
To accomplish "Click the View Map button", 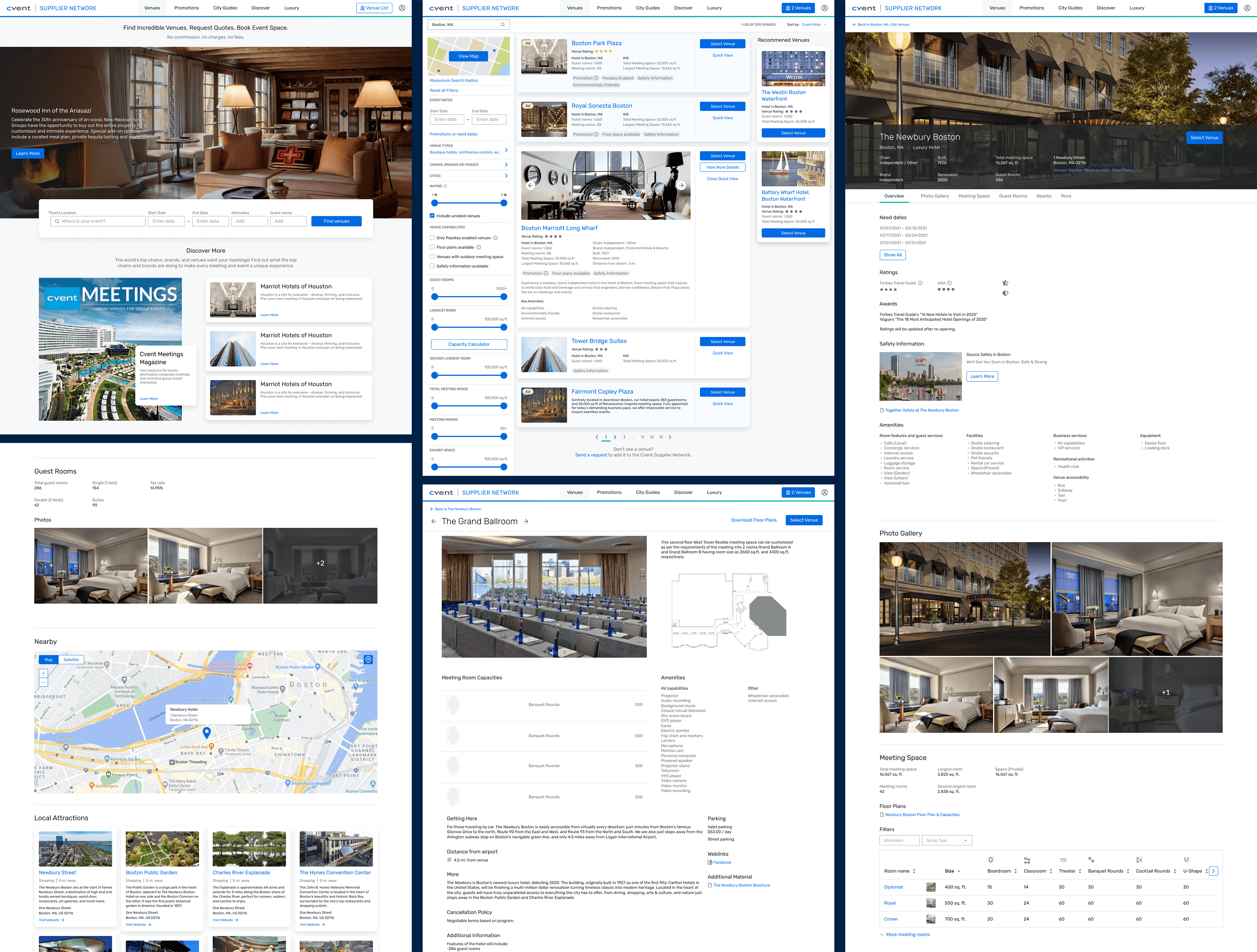I will pyautogui.click(x=468, y=56).
